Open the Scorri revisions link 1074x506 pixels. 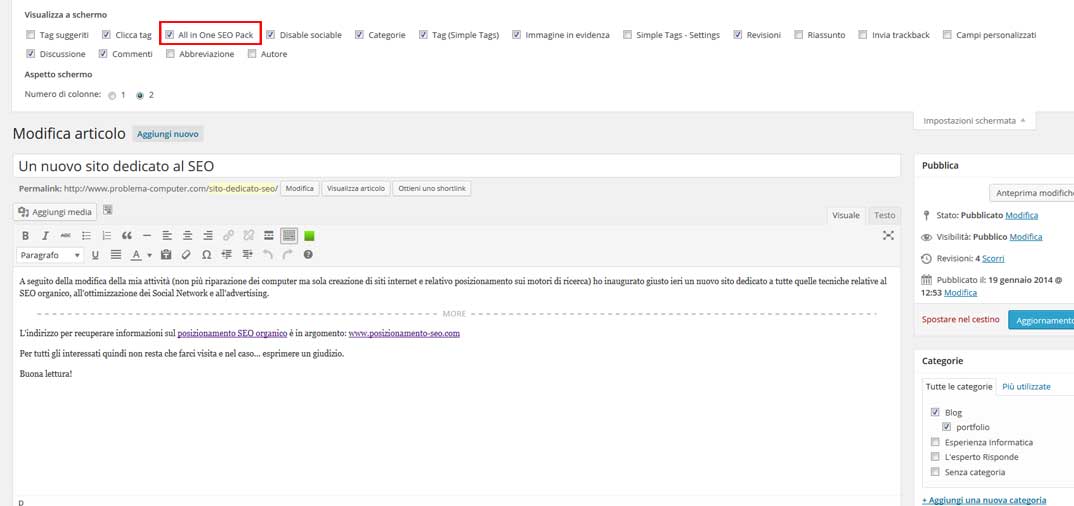(993, 259)
